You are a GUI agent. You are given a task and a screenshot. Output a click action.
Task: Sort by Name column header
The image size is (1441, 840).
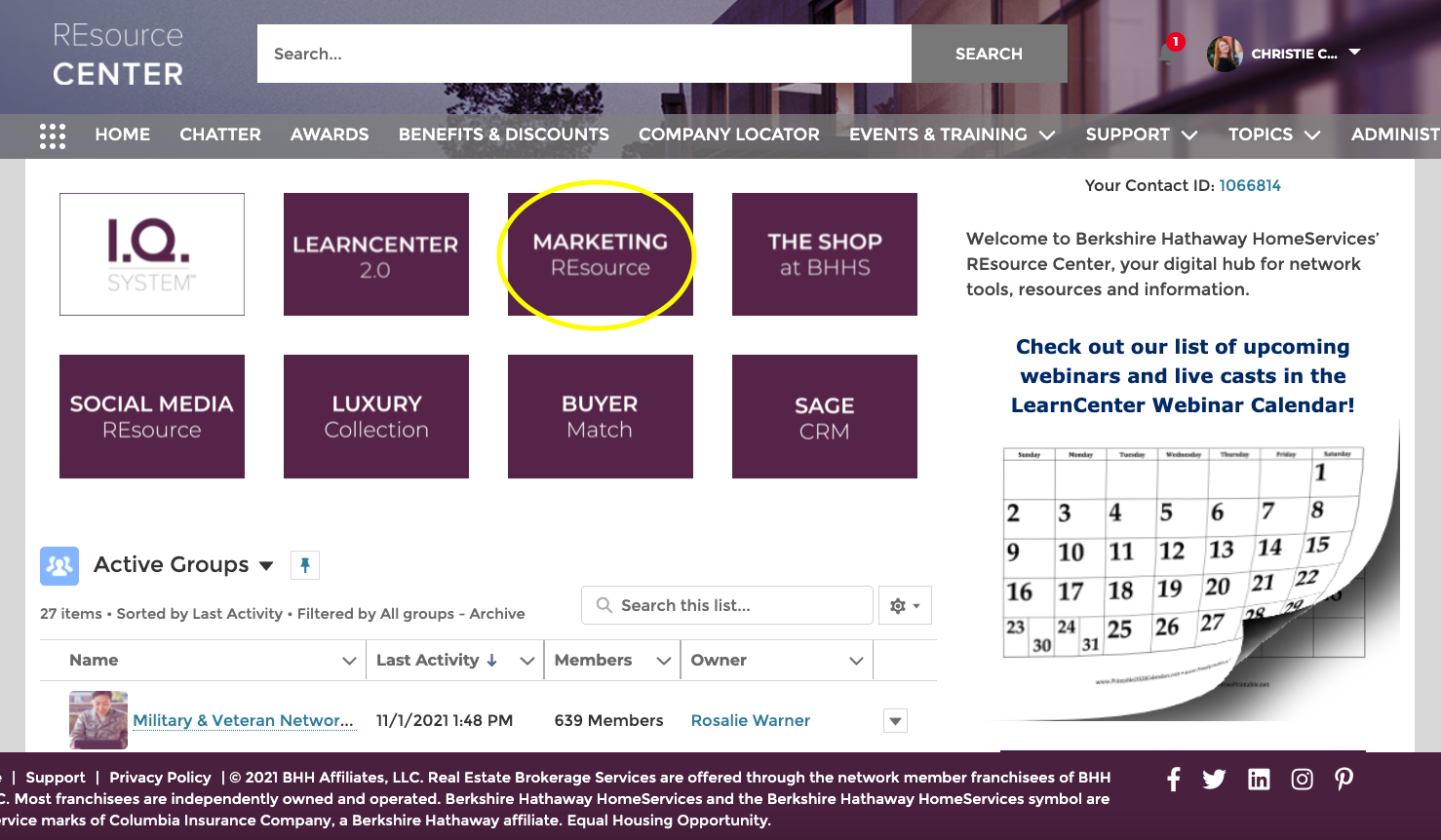pyautogui.click(x=94, y=660)
